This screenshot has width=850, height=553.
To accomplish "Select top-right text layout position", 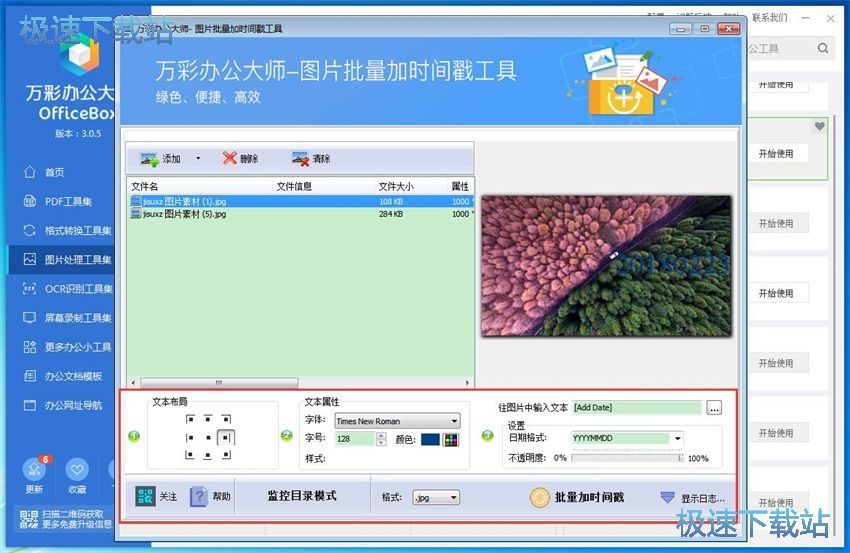I will tap(226, 419).
